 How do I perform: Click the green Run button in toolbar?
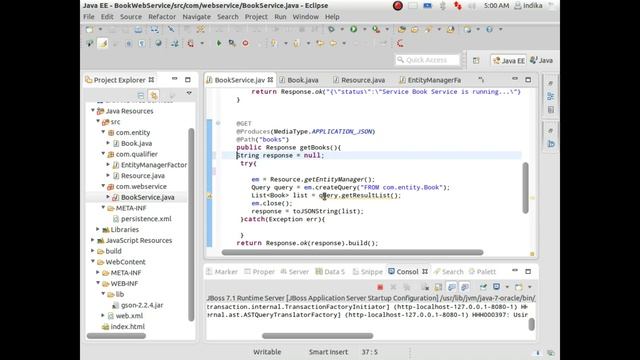(x=353, y=29)
